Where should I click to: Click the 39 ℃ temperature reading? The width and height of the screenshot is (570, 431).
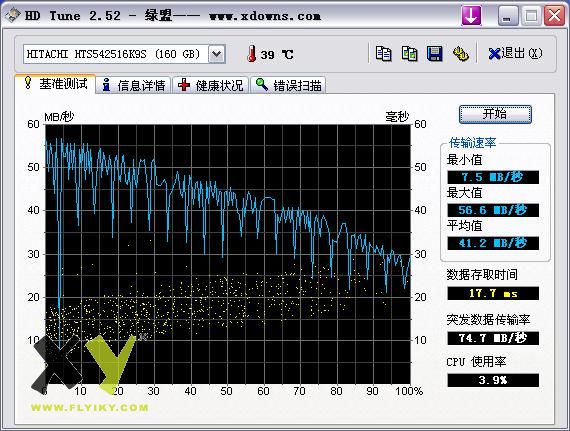pos(277,55)
